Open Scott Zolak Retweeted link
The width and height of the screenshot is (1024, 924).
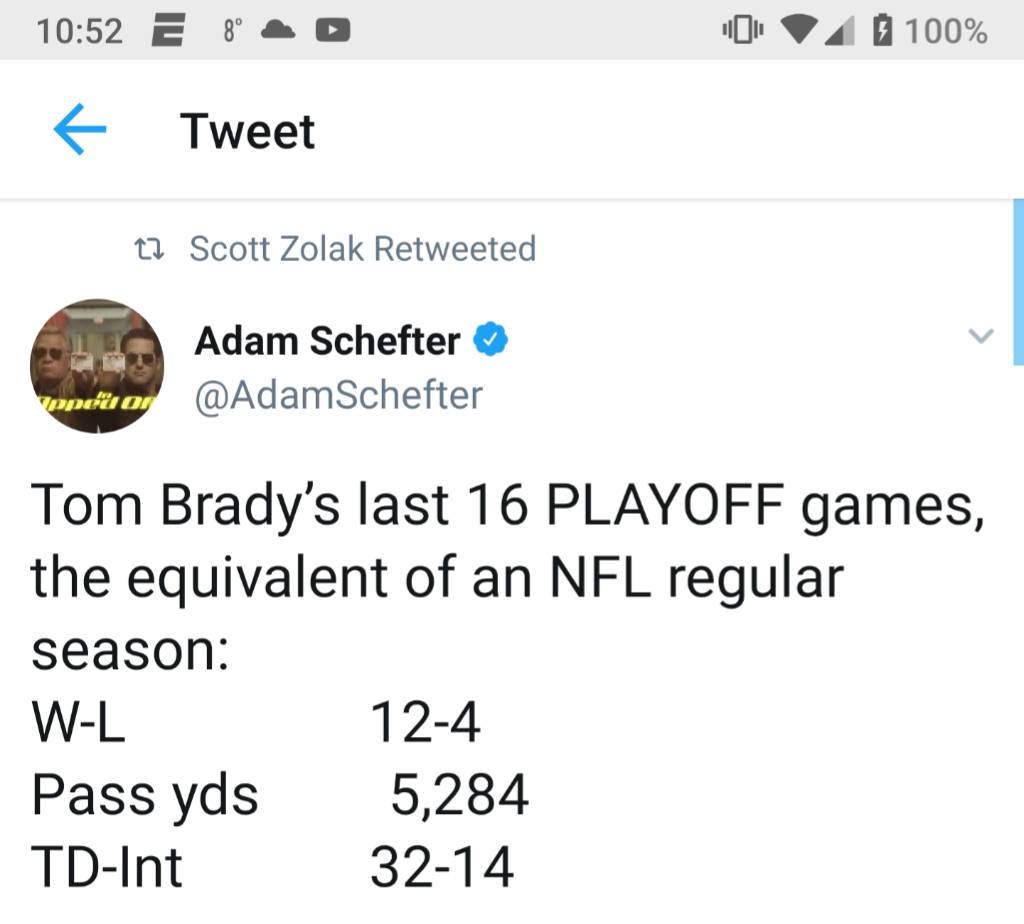tap(362, 249)
